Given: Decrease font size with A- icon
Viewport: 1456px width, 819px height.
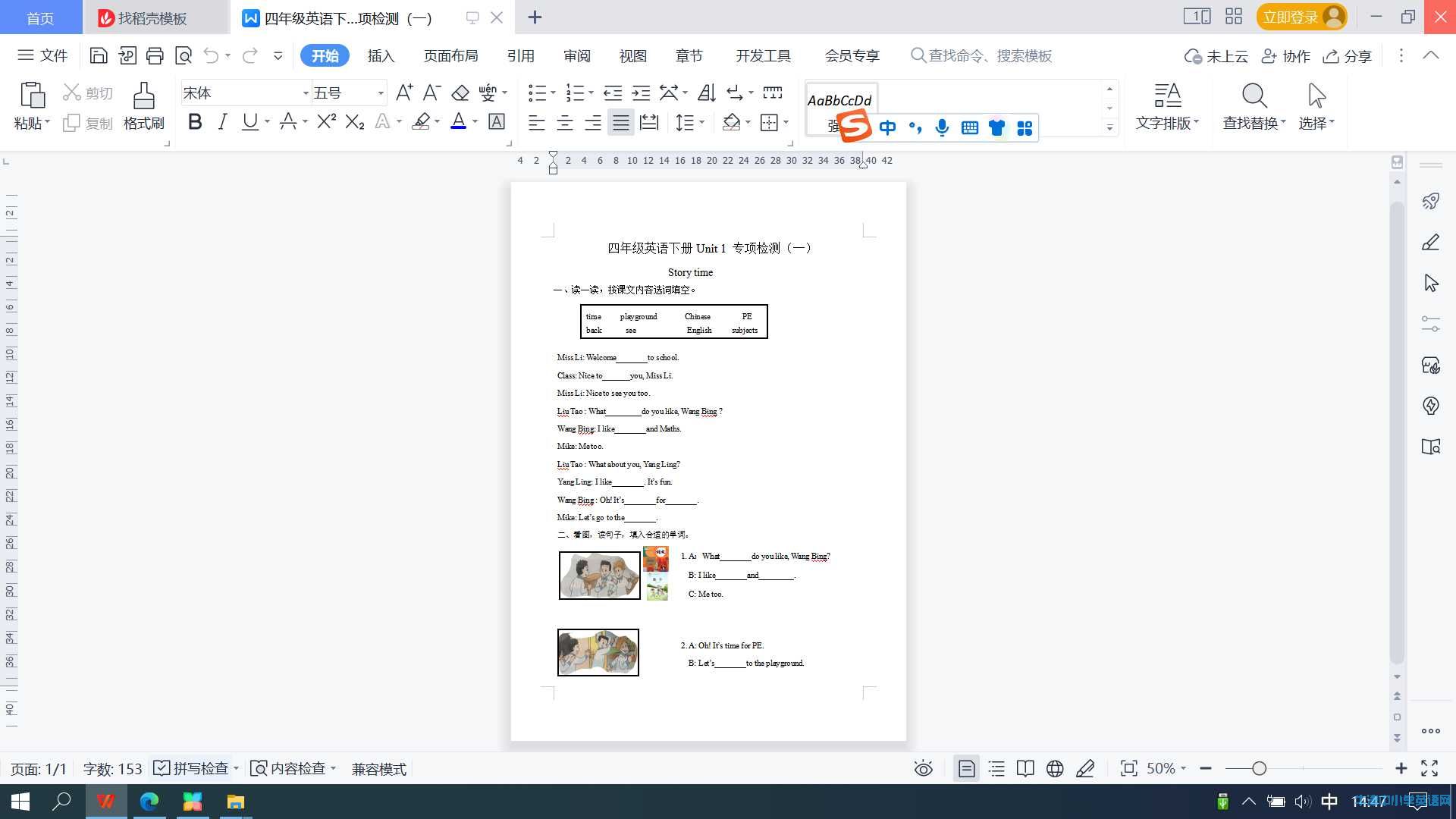Looking at the screenshot, I should 431,93.
